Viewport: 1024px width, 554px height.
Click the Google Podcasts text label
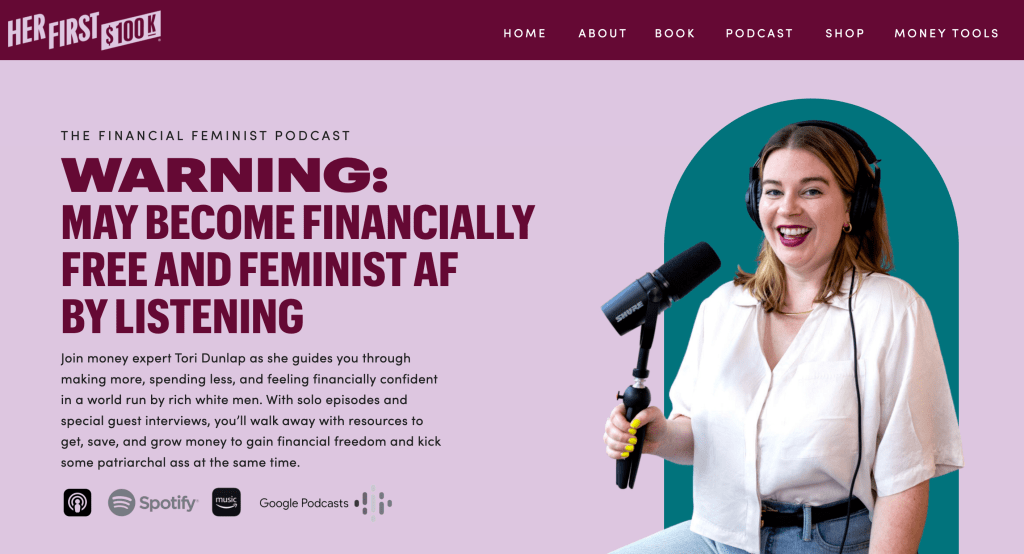click(304, 503)
